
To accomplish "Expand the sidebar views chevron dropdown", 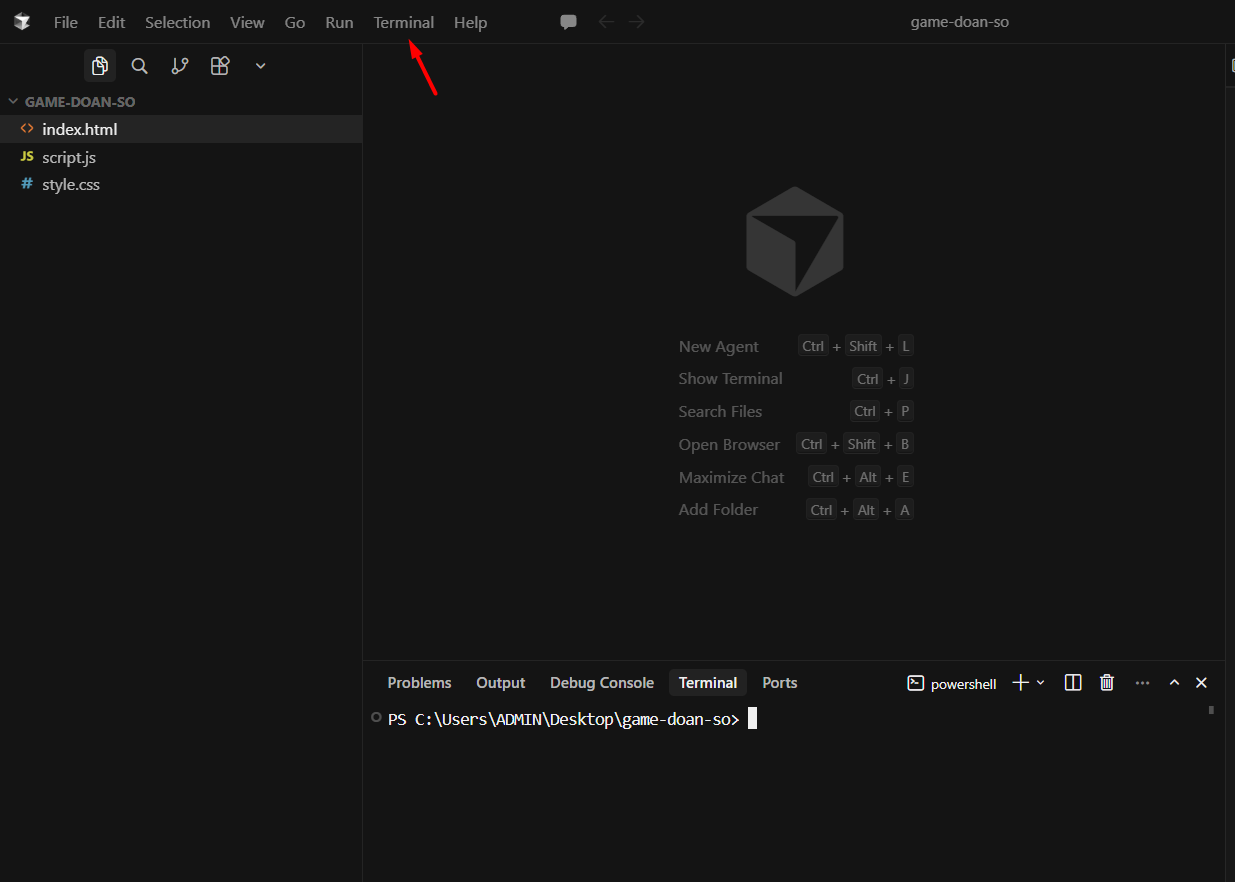I will tap(260, 66).
